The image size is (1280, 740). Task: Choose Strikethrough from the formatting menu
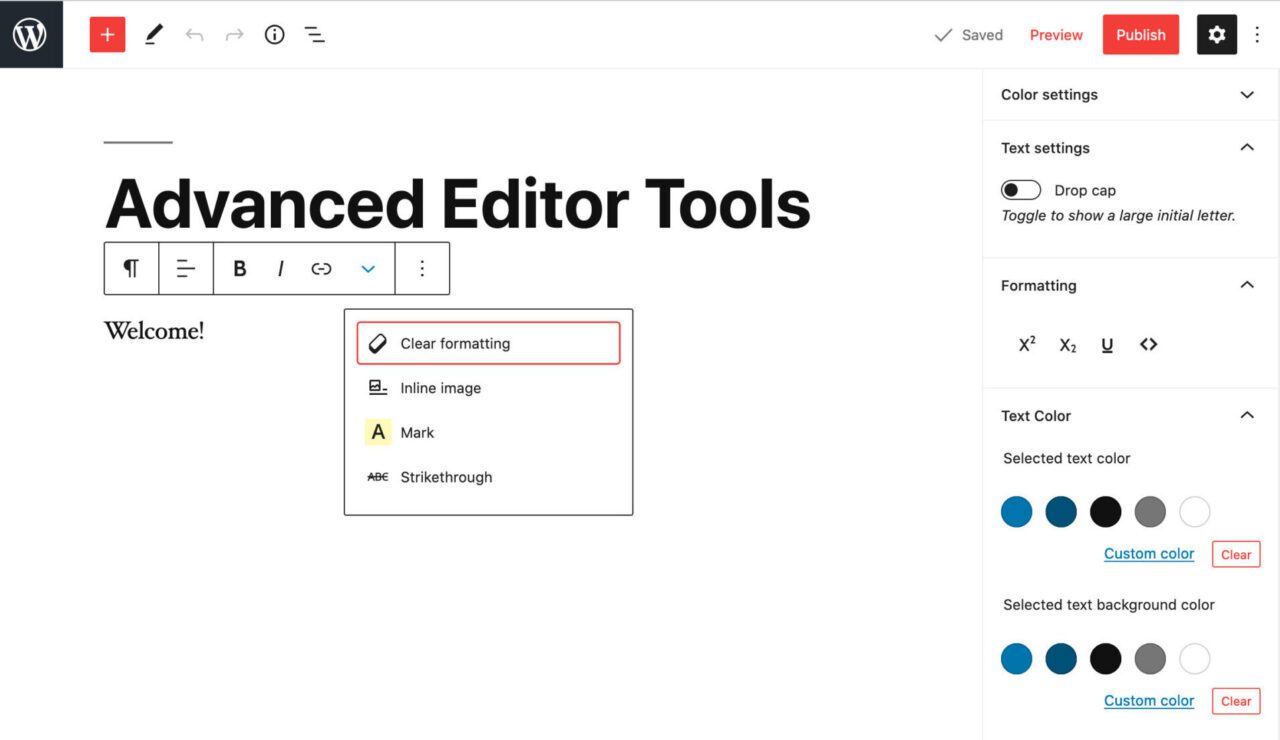point(446,477)
